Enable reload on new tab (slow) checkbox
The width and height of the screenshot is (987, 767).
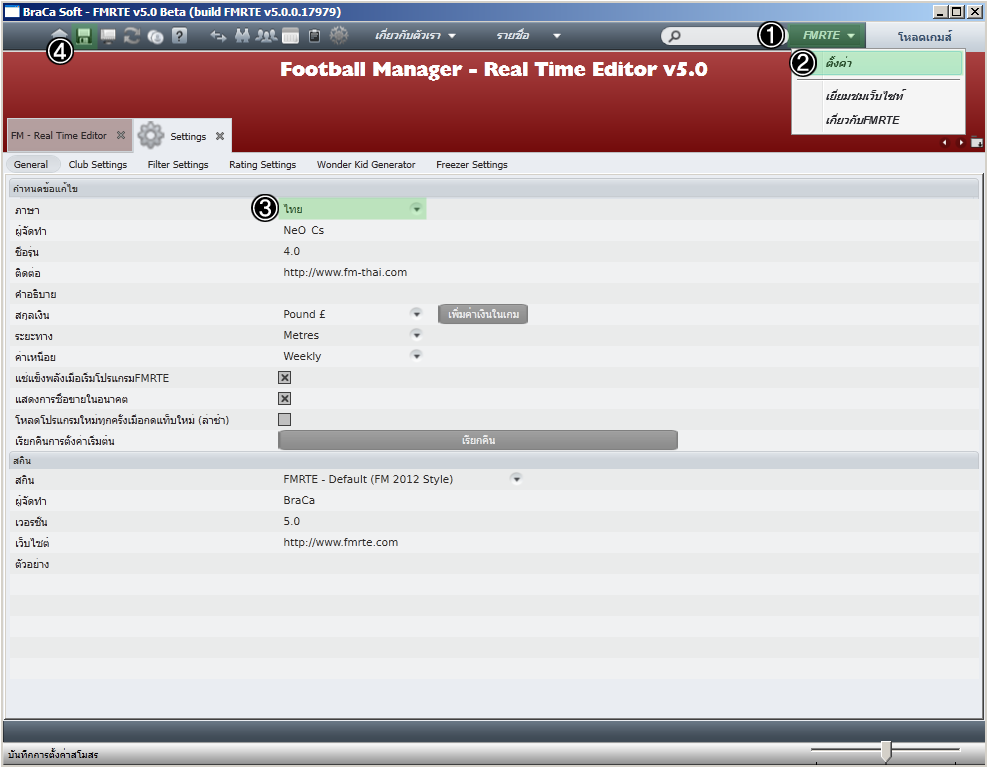click(285, 419)
